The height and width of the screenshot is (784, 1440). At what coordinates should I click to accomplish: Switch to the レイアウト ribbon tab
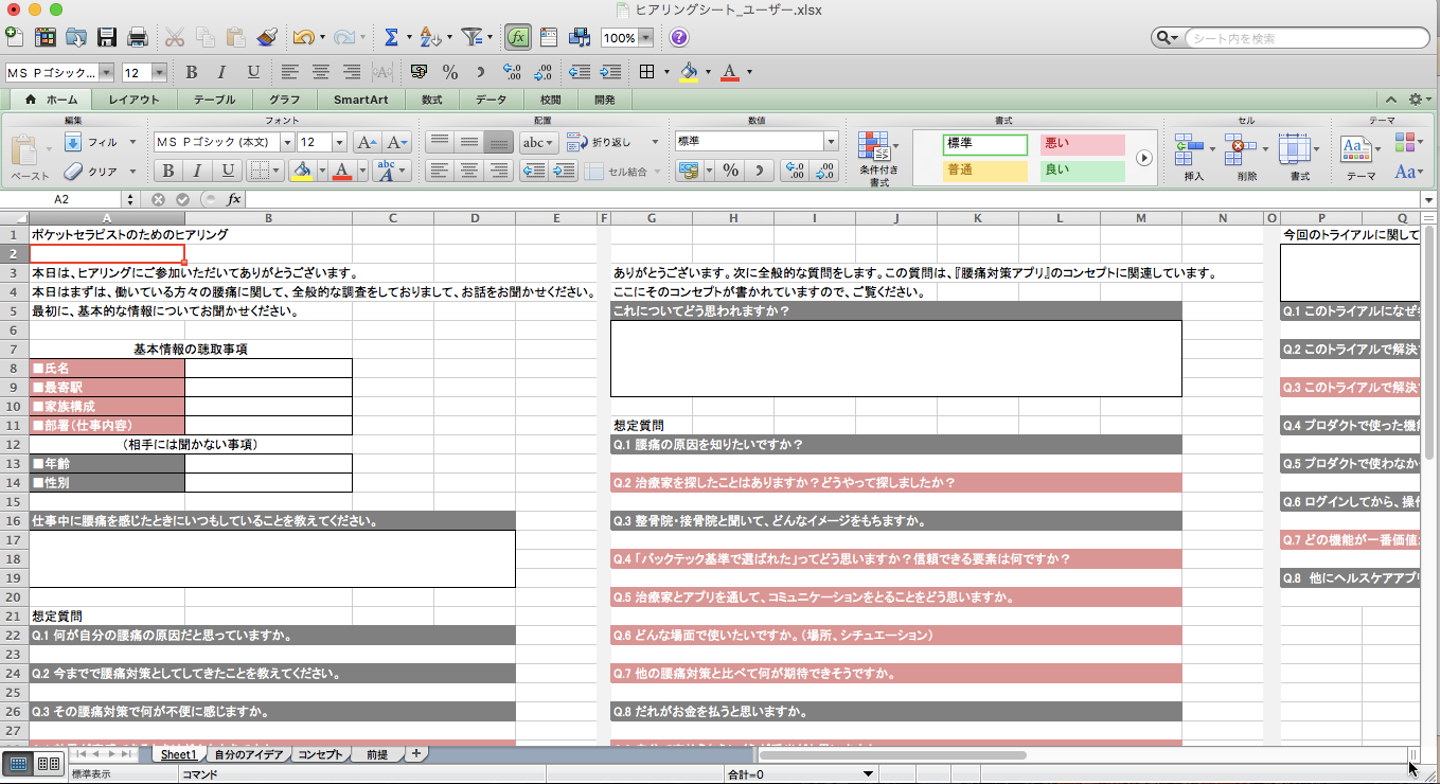[134, 100]
